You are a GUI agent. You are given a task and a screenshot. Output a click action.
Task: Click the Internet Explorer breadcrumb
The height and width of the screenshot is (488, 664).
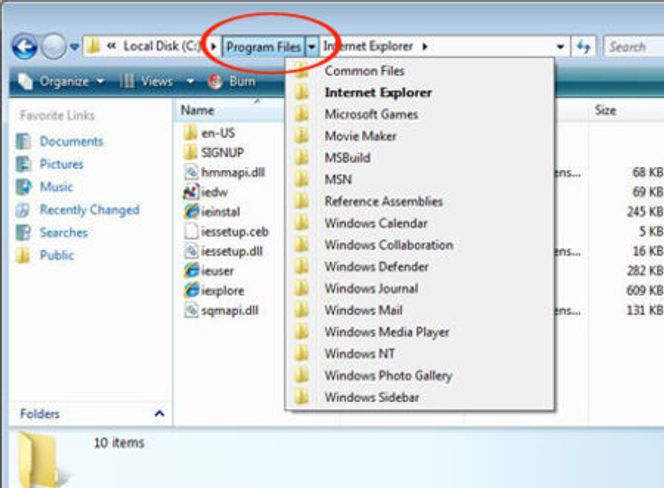[x=368, y=46]
